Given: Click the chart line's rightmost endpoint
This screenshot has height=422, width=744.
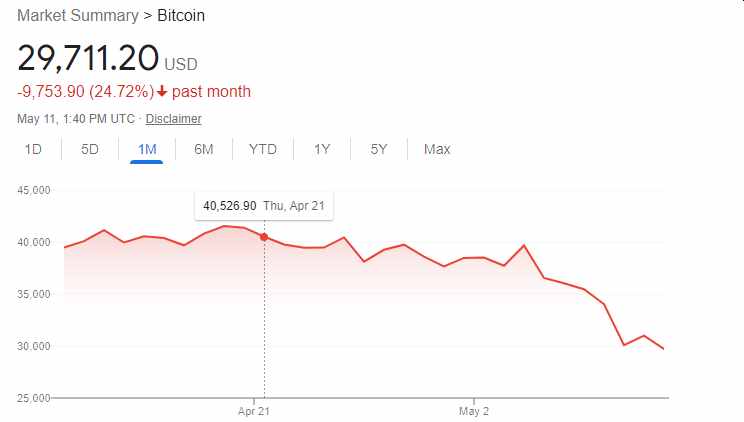Looking at the screenshot, I should point(664,348).
